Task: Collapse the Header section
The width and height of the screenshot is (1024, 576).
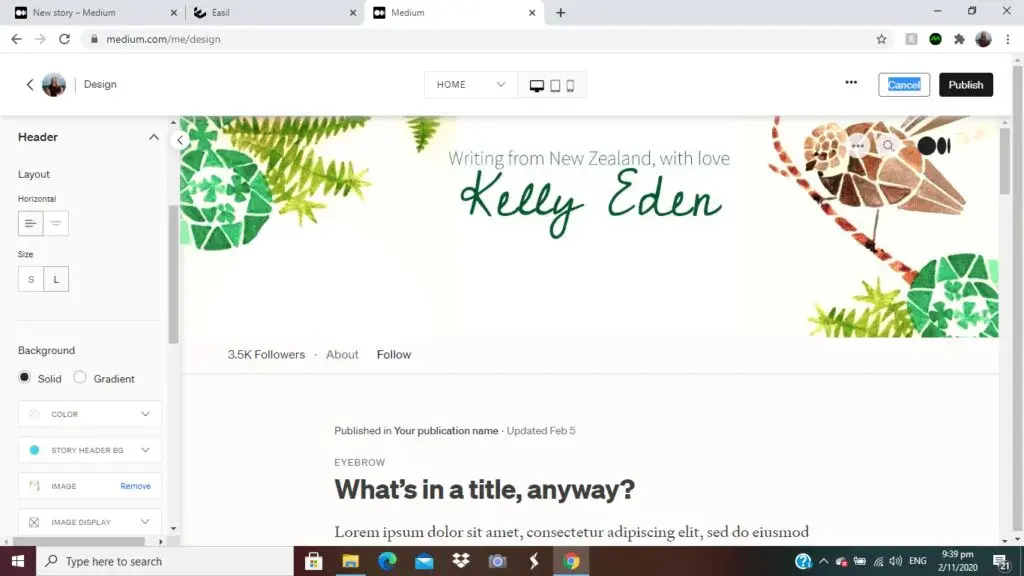Action: (x=153, y=137)
